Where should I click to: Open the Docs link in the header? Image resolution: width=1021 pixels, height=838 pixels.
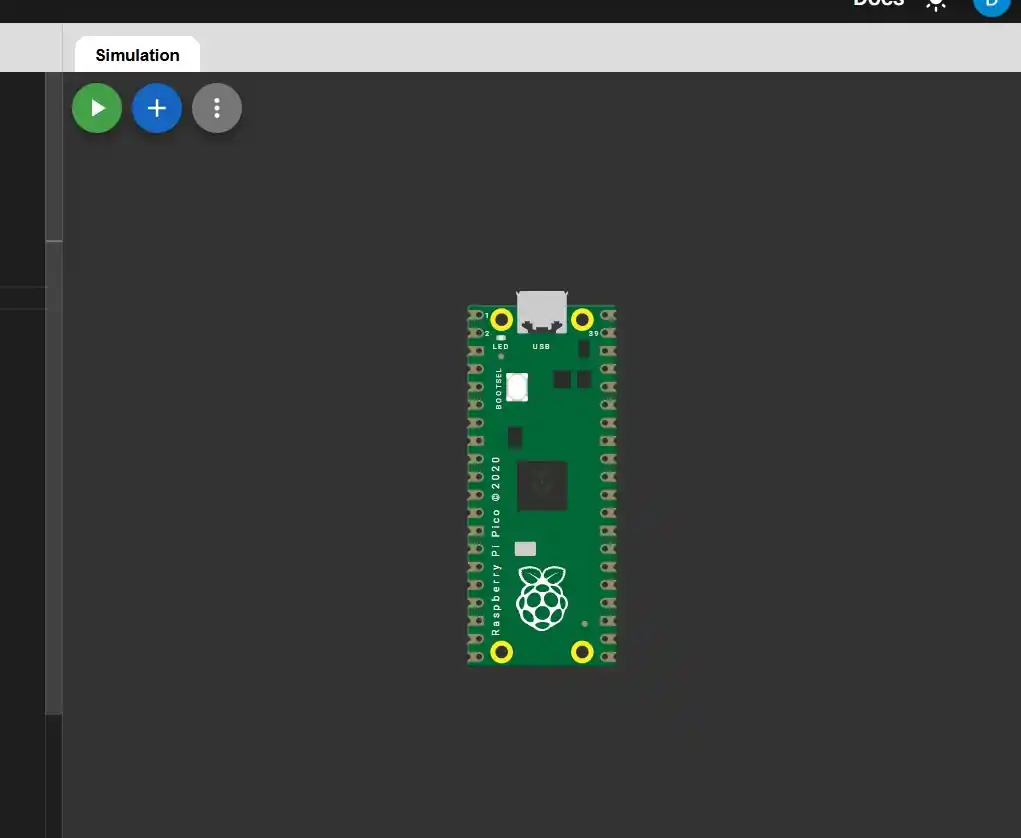click(x=878, y=3)
